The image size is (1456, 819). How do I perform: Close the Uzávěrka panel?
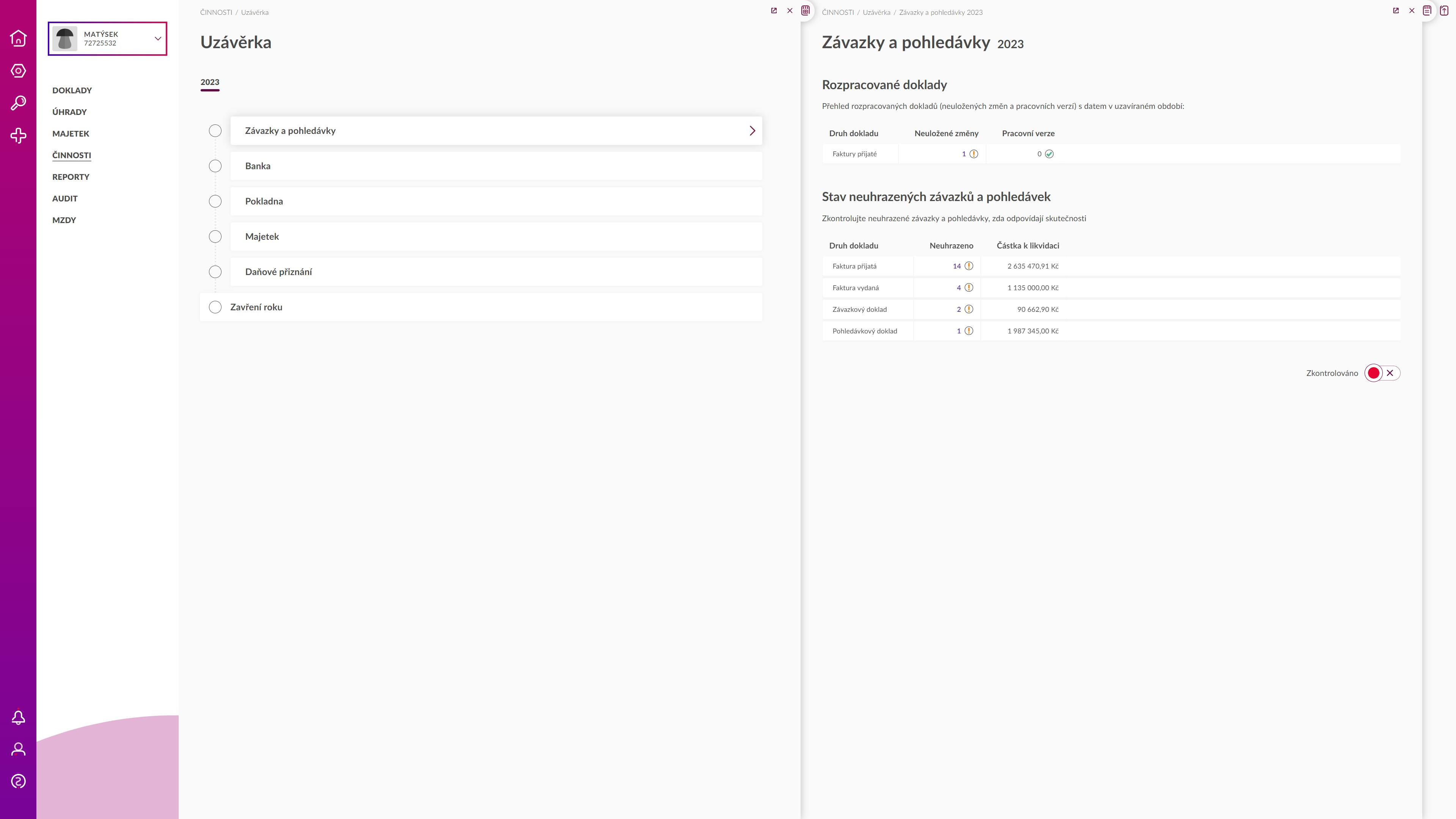click(x=790, y=11)
